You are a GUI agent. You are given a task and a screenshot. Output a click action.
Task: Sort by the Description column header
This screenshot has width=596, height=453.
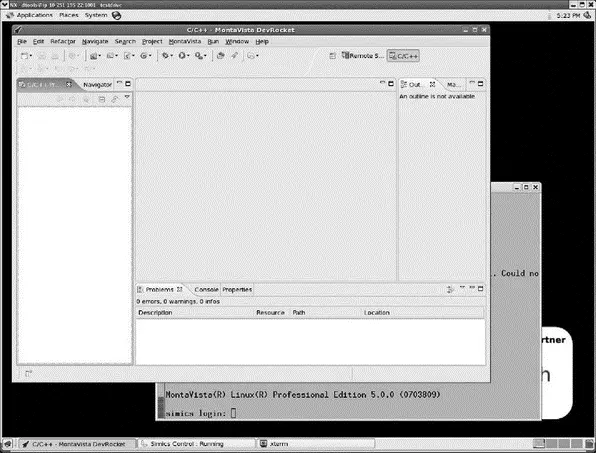point(195,313)
